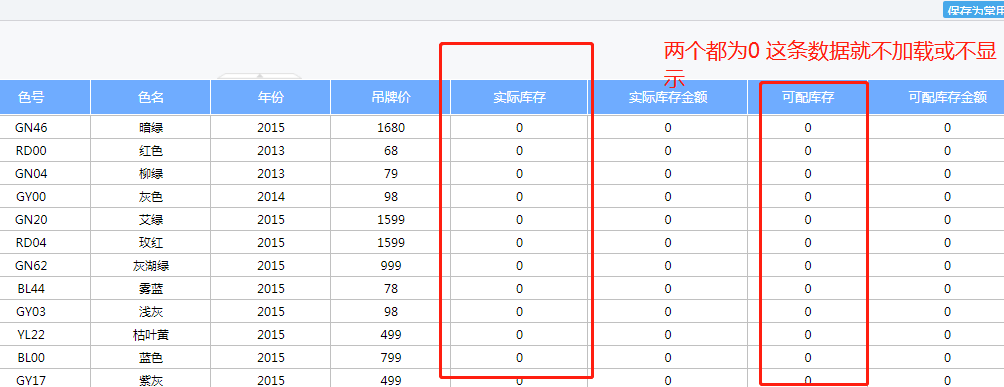Viewport: 1004px width, 387px height.
Task: Click the 柳绿 color name cell
Action: point(151,174)
